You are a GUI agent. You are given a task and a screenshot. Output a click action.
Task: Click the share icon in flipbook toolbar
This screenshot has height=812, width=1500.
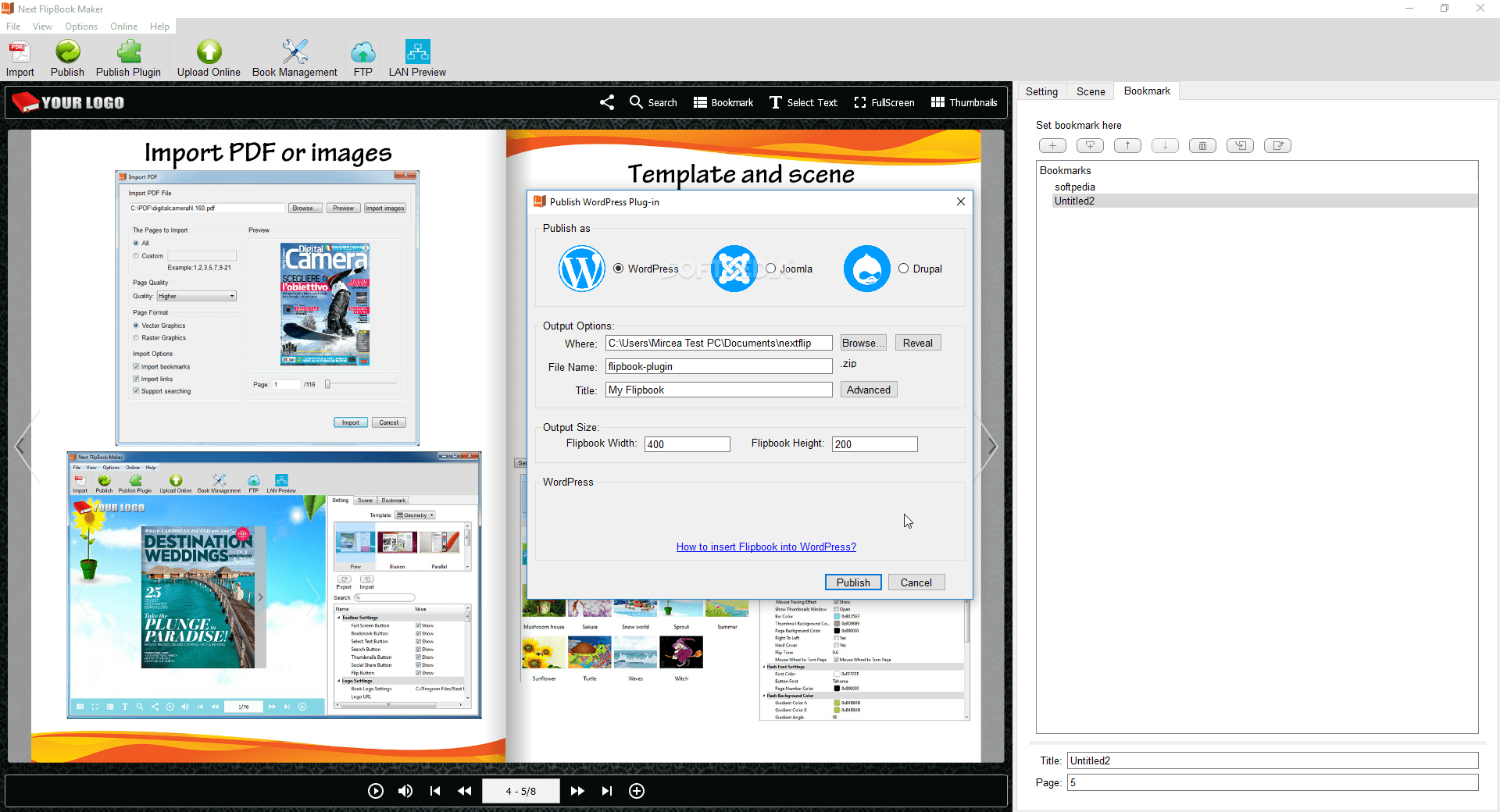click(x=607, y=102)
